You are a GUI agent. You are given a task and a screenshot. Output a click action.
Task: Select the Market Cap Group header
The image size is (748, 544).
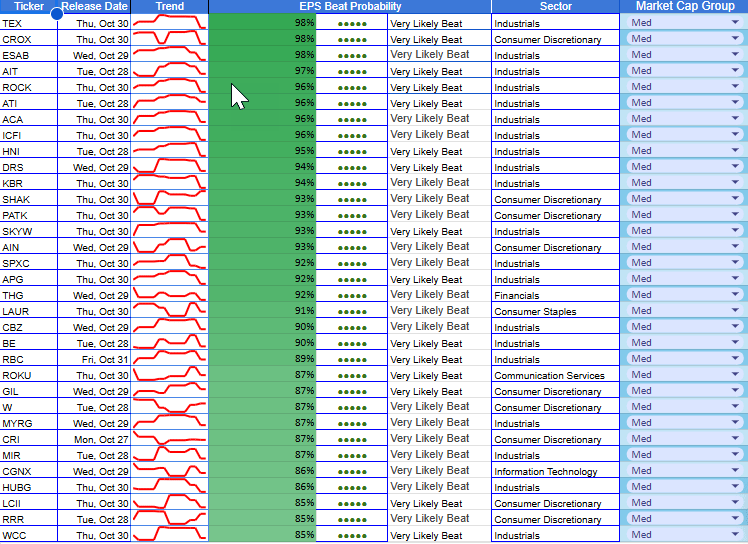tap(685, 6)
